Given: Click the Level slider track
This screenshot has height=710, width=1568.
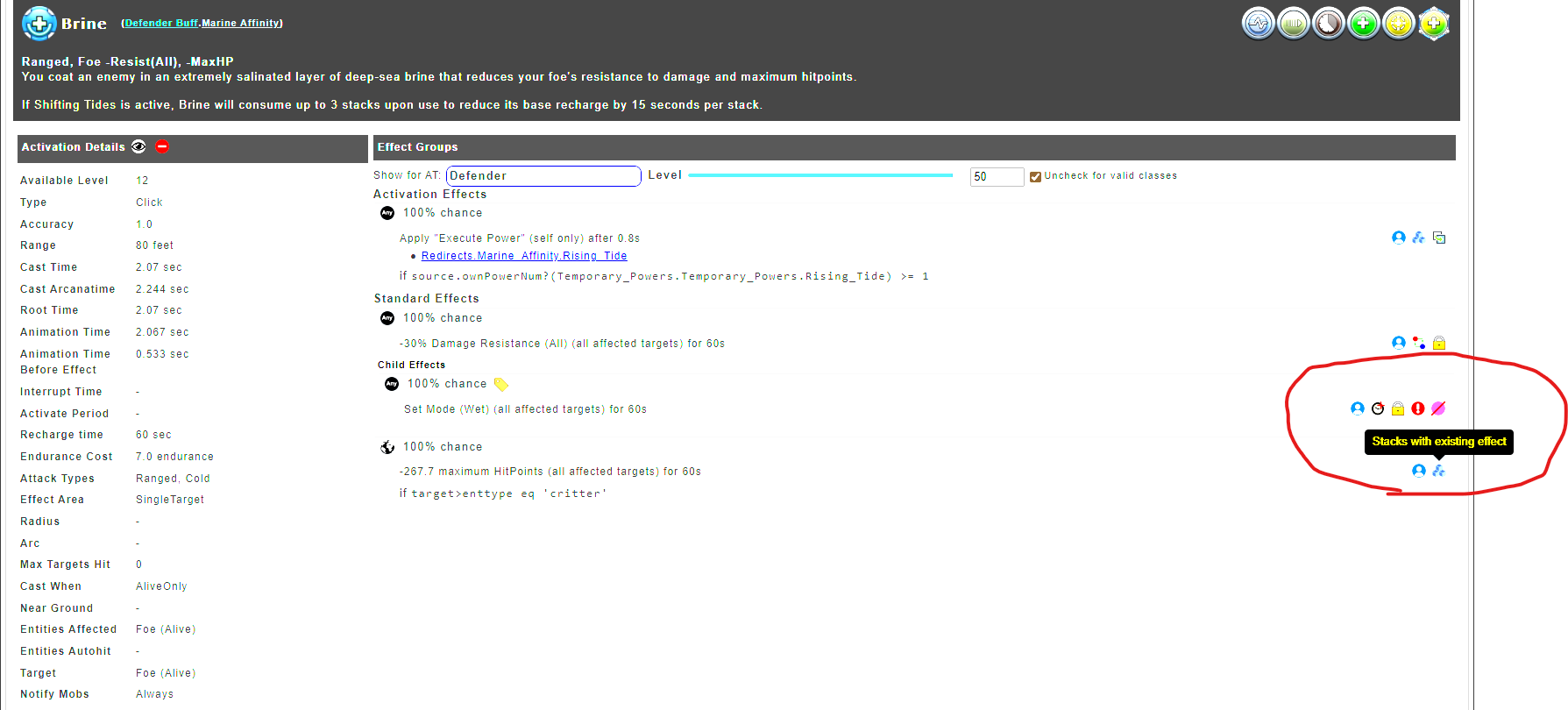Looking at the screenshot, I should (820, 175).
